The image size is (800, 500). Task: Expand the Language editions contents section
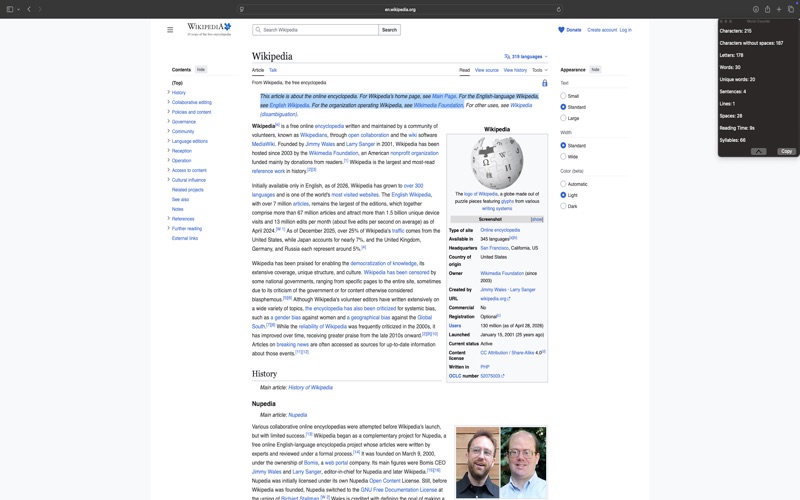(168, 141)
